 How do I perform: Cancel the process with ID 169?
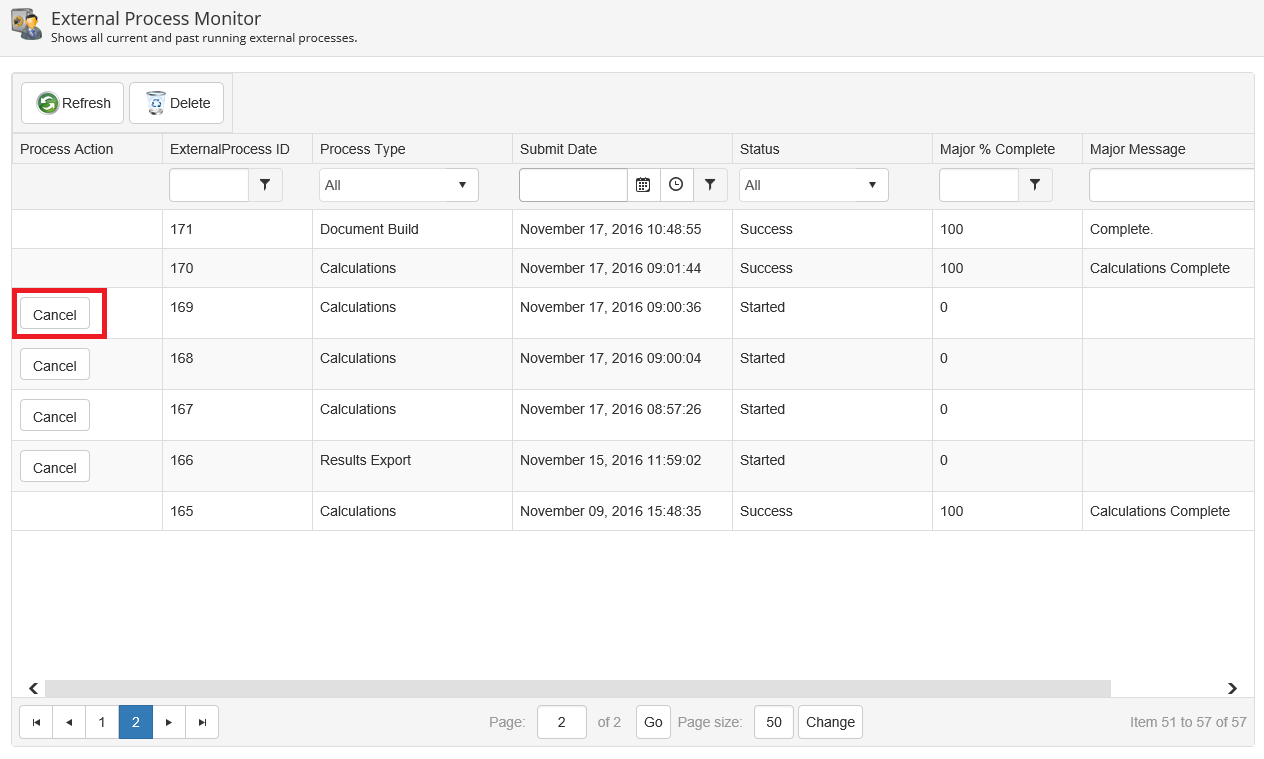pyautogui.click(x=55, y=314)
